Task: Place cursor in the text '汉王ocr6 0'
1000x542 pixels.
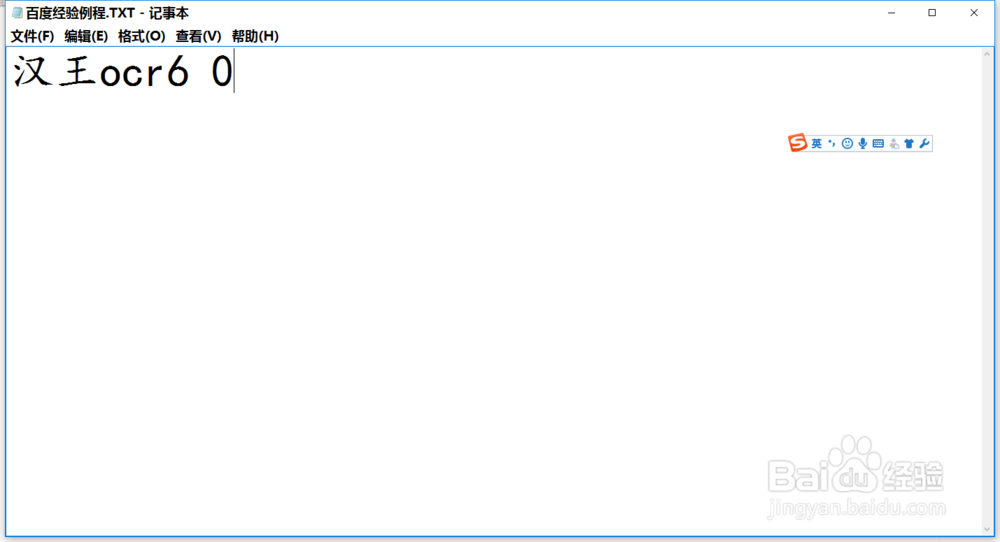Action: click(x=123, y=71)
